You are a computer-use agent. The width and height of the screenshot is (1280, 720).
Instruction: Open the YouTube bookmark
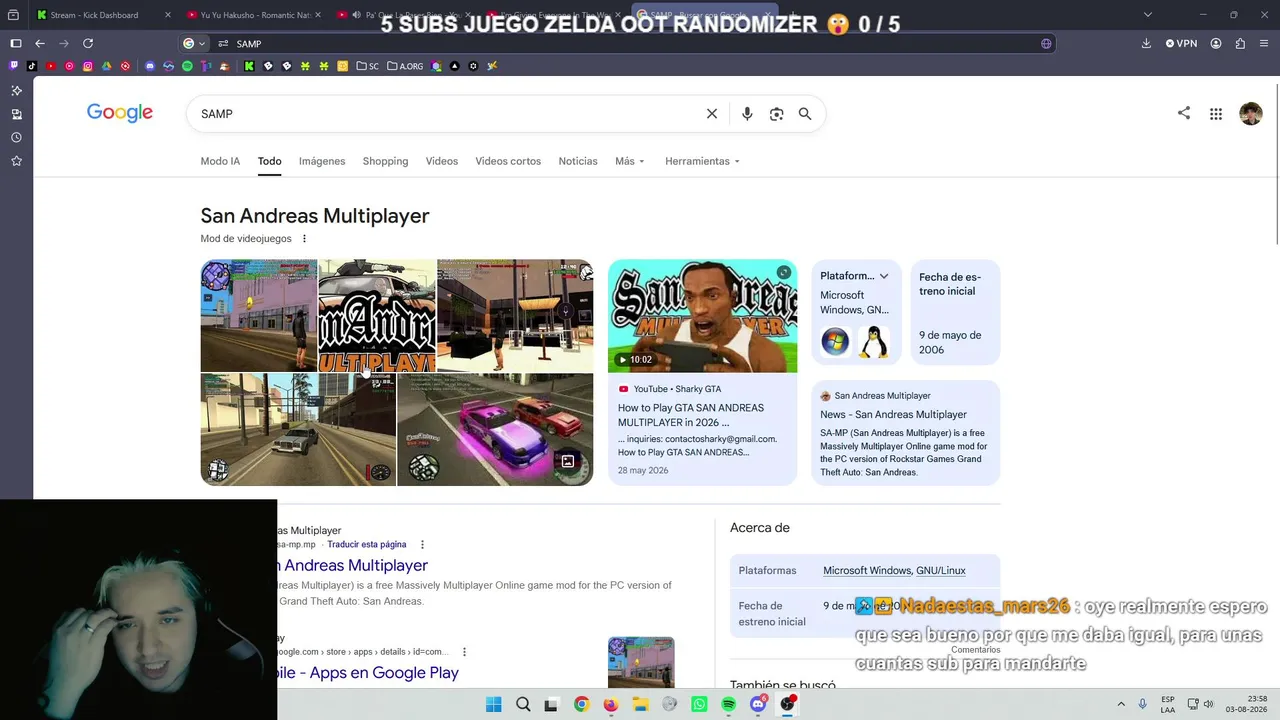tap(51, 66)
